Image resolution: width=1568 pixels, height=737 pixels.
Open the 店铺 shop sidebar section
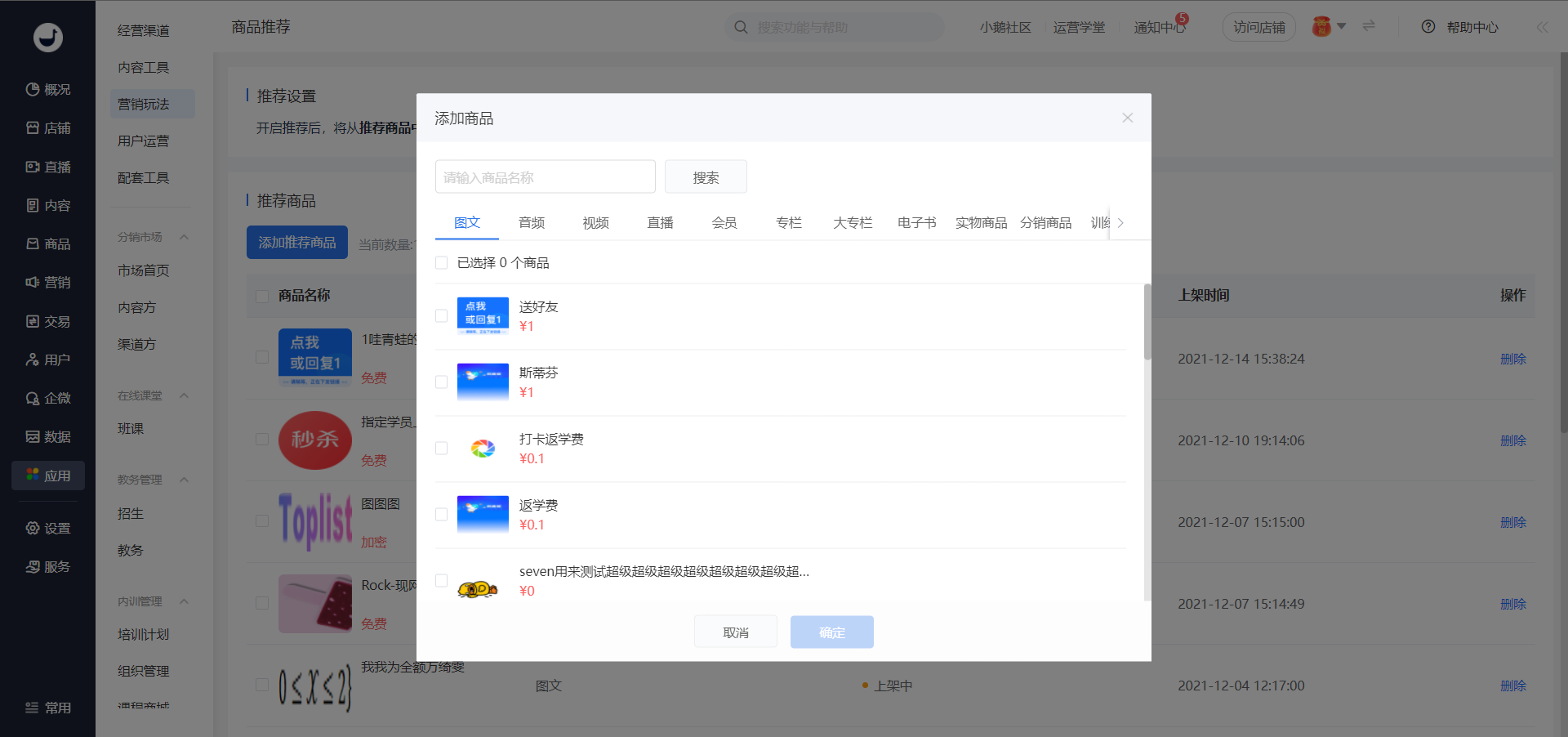pyautogui.click(x=47, y=127)
